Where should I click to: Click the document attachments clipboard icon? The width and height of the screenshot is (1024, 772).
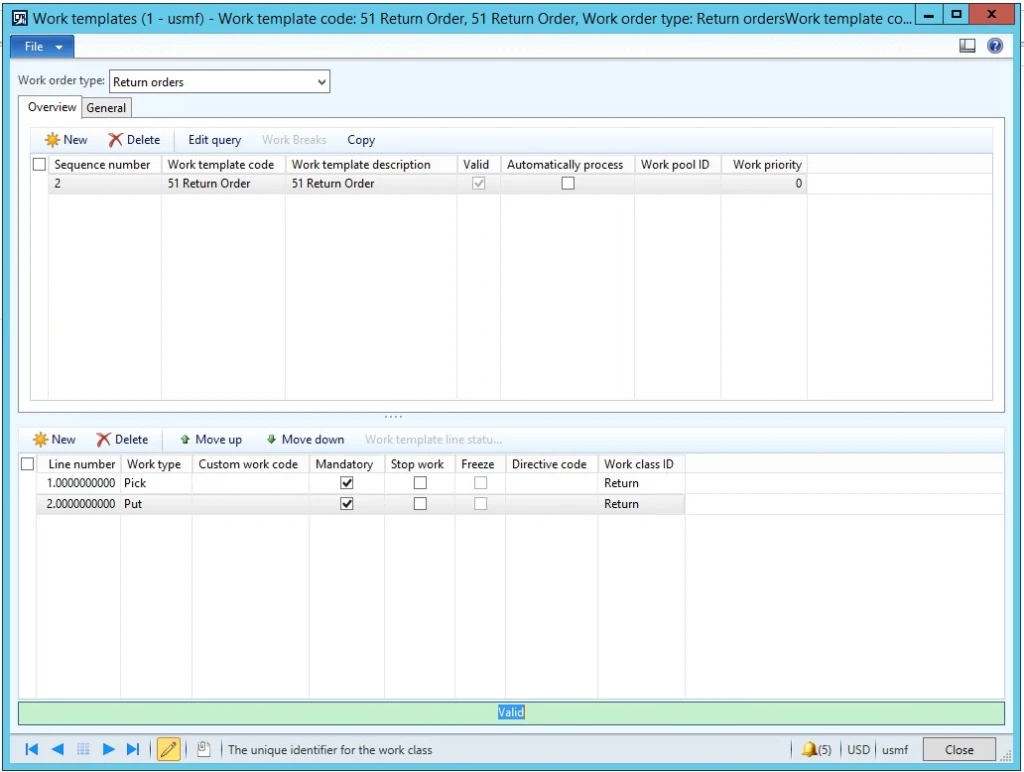click(x=203, y=748)
